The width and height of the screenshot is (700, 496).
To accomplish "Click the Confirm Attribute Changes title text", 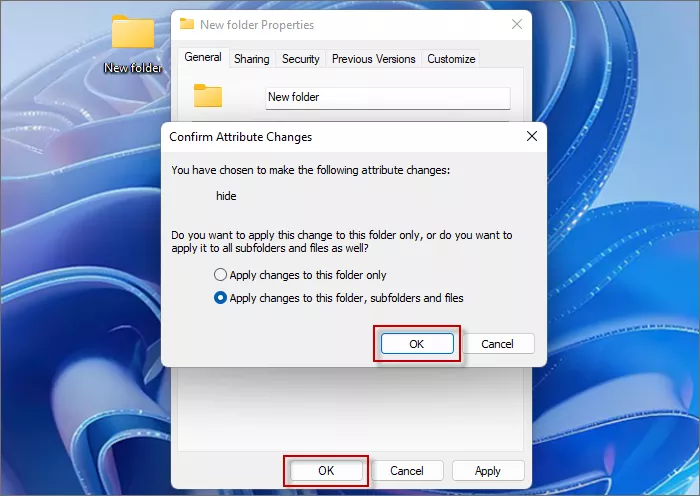I will [x=241, y=137].
